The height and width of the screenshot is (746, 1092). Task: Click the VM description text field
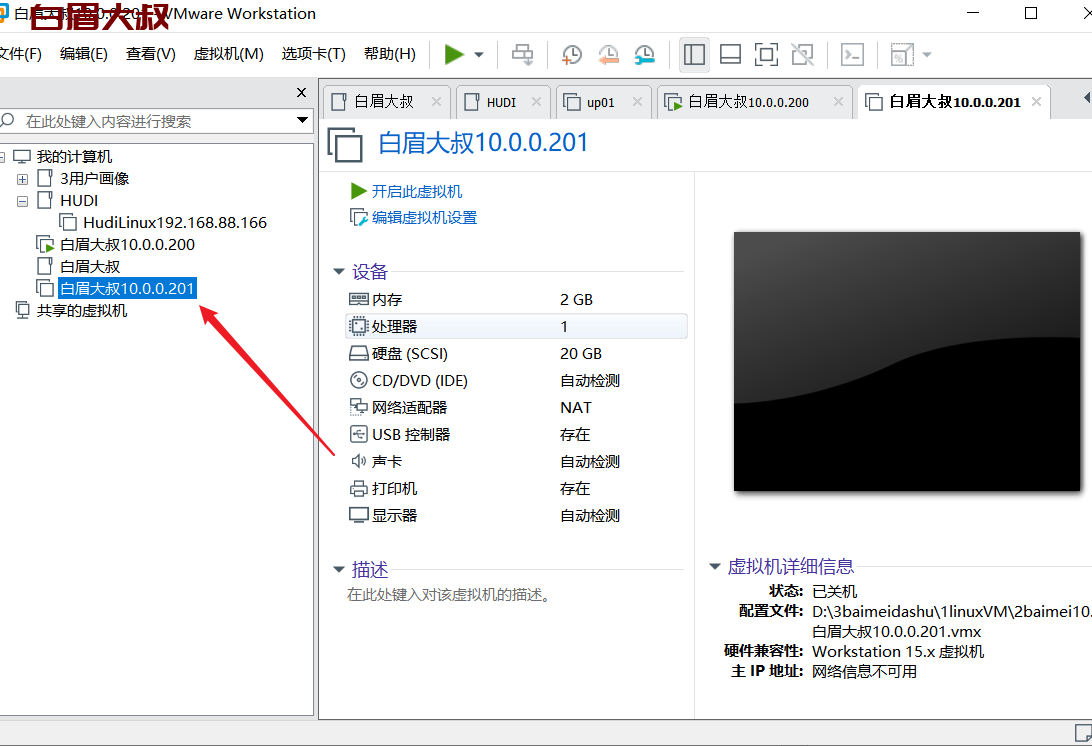(x=448, y=595)
